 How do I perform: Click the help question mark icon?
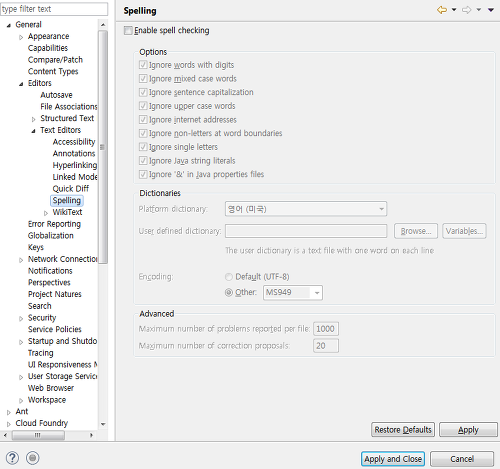coord(12,458)
